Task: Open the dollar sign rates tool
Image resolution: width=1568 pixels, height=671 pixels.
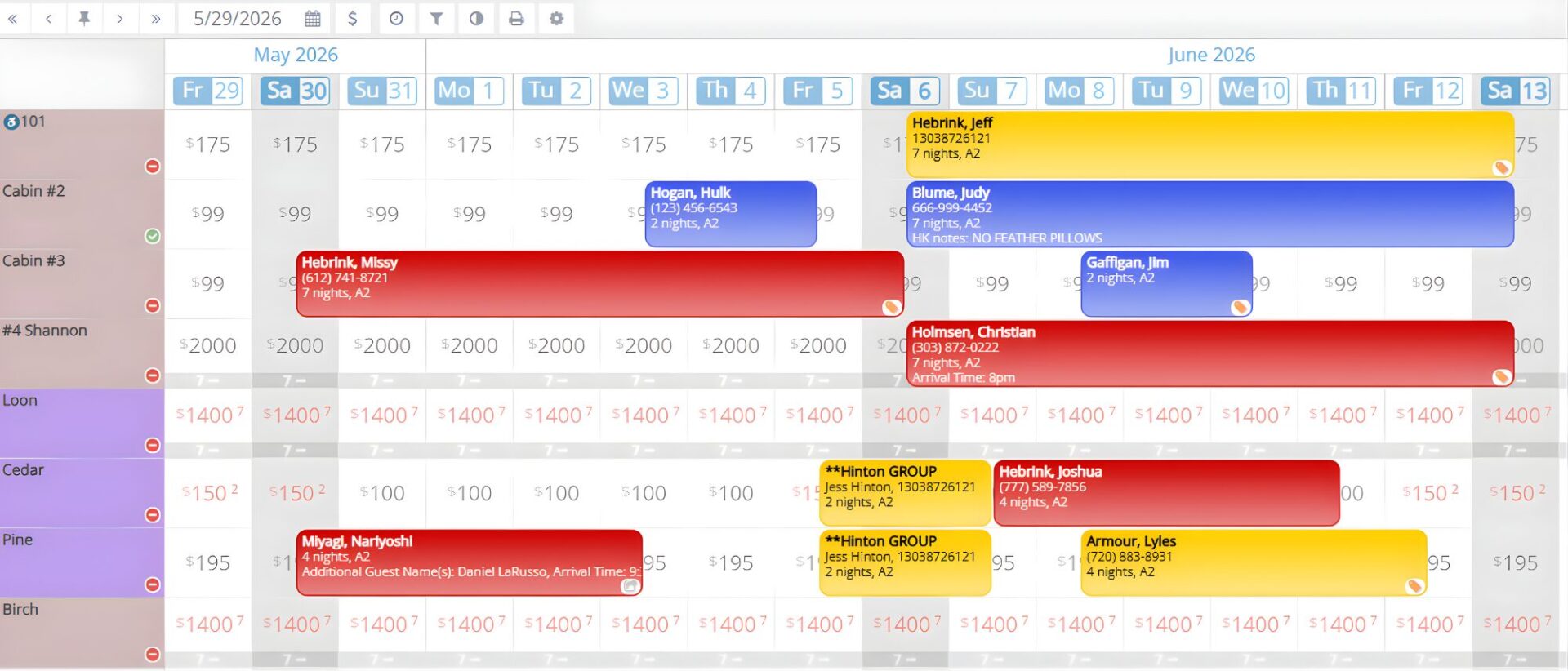Action: click(x=352, y=18)
